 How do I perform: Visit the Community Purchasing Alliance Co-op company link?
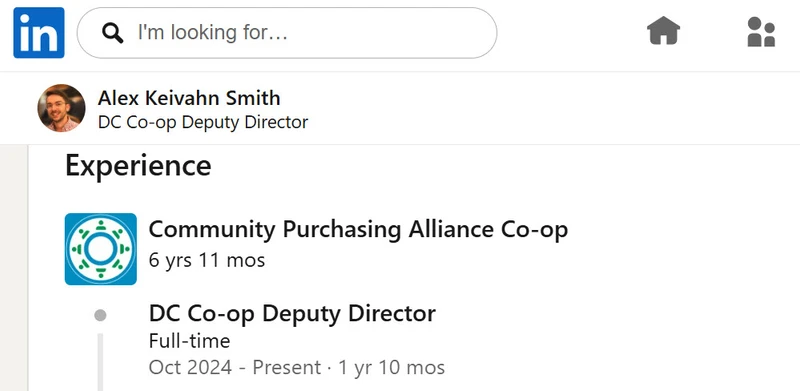click(x=358, y=229)
